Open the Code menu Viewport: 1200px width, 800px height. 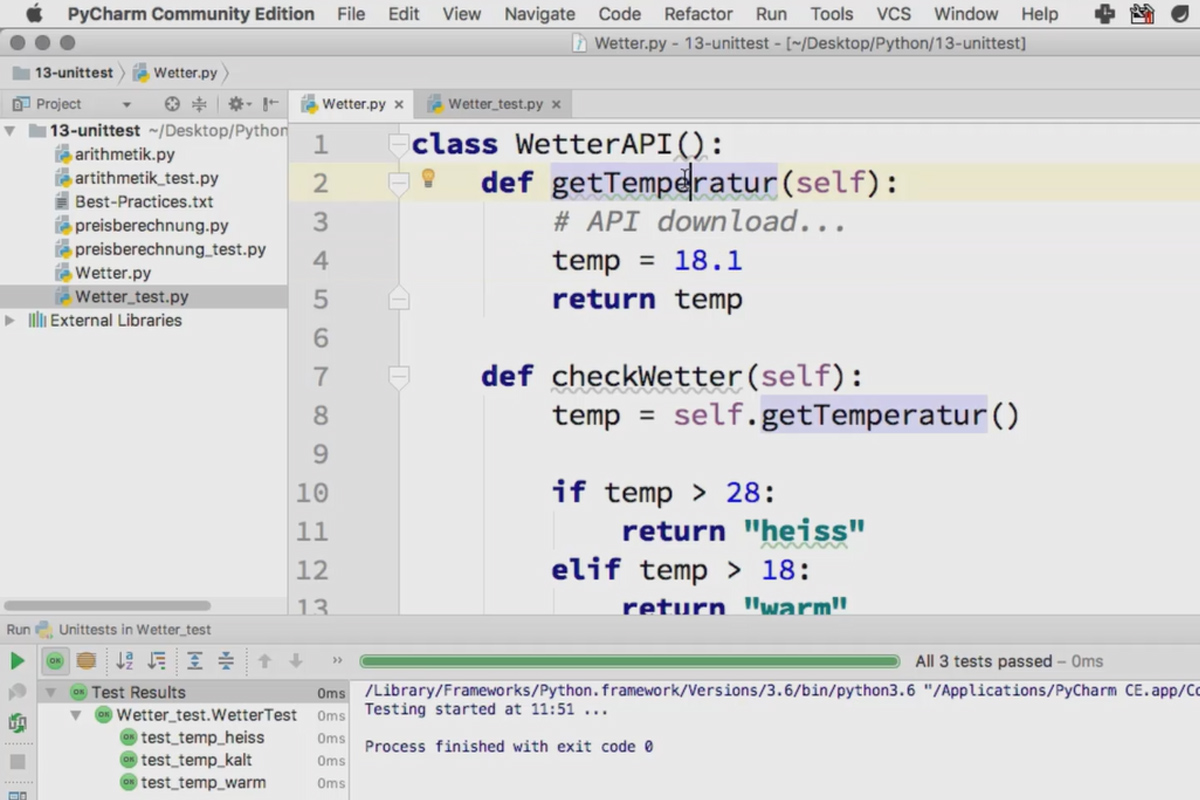(620, 14)
